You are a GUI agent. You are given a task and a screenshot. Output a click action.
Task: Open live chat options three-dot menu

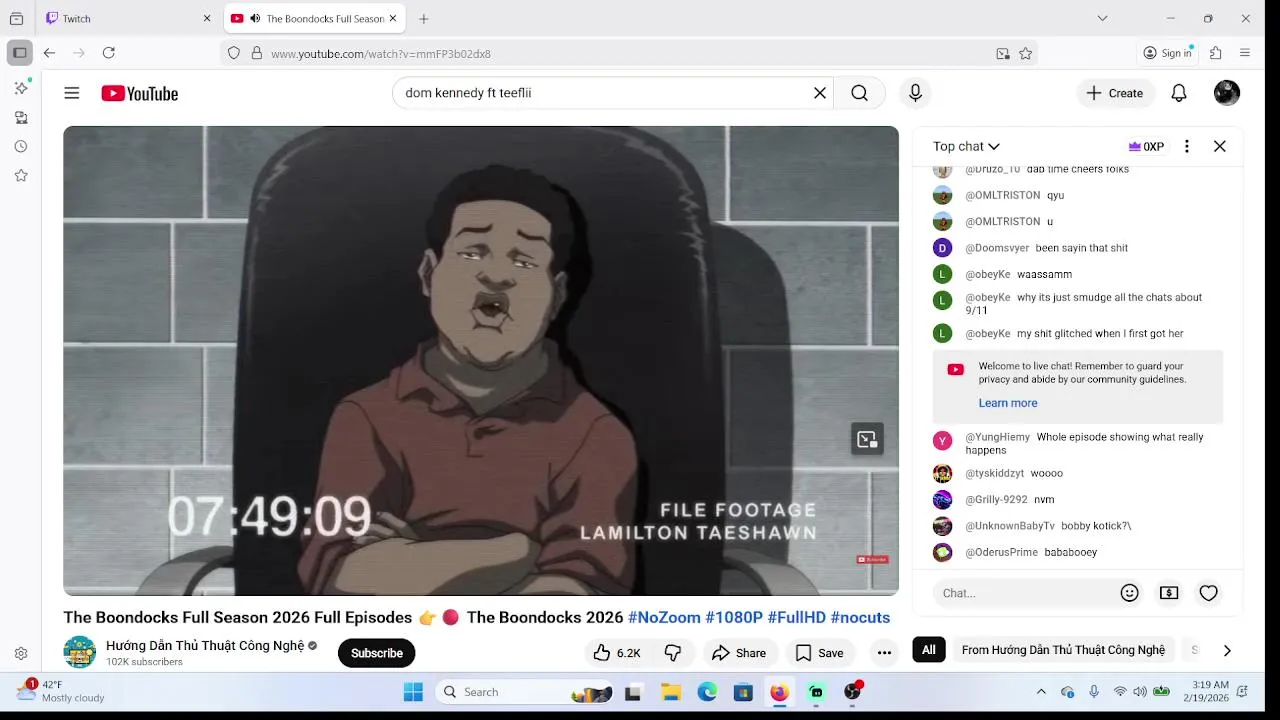1187,146
